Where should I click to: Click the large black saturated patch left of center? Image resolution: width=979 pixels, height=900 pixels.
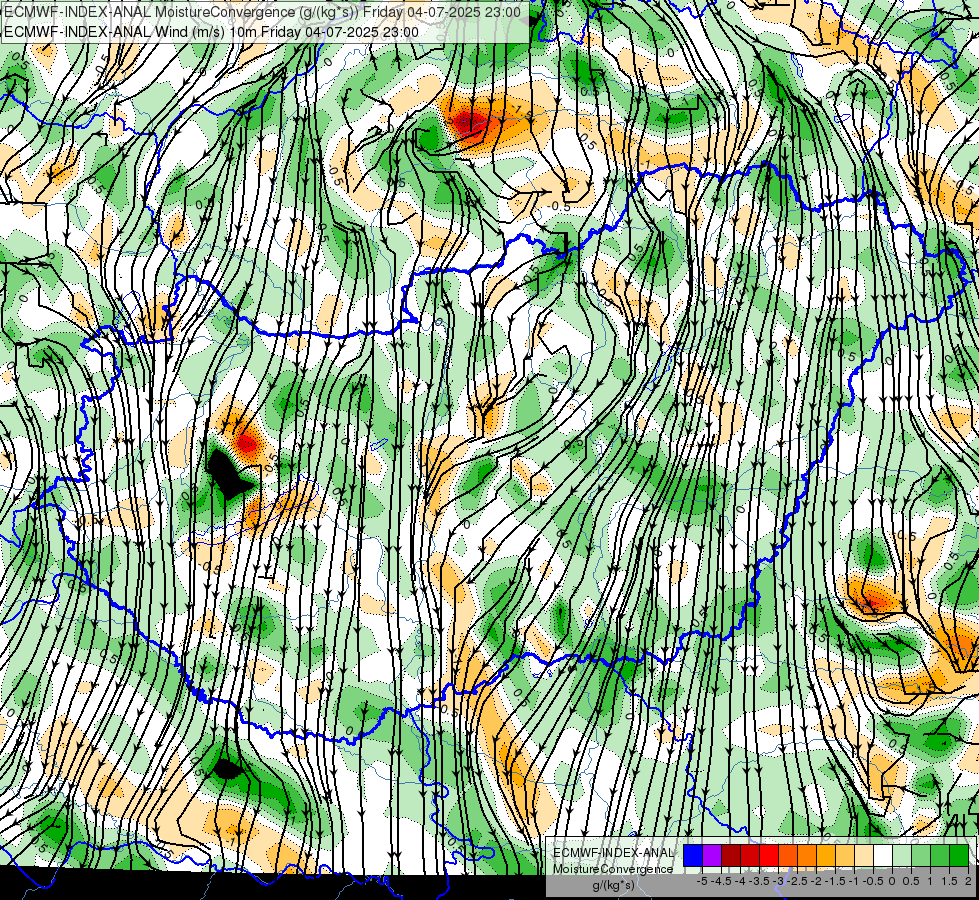point(227,475)
